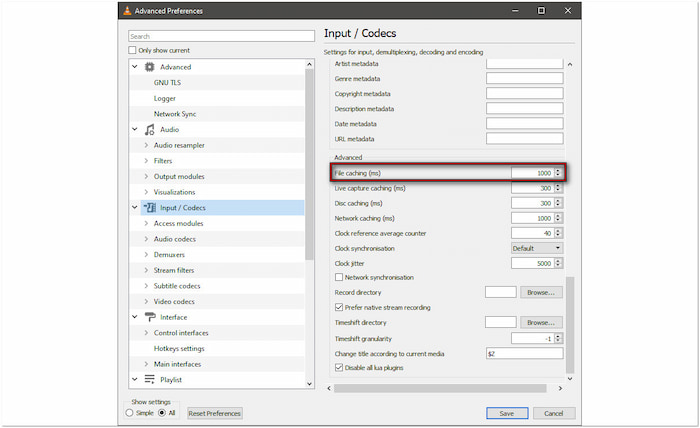Expand Demuxers node
Screen dimensions: 700x428
click(x=146, y=254)
